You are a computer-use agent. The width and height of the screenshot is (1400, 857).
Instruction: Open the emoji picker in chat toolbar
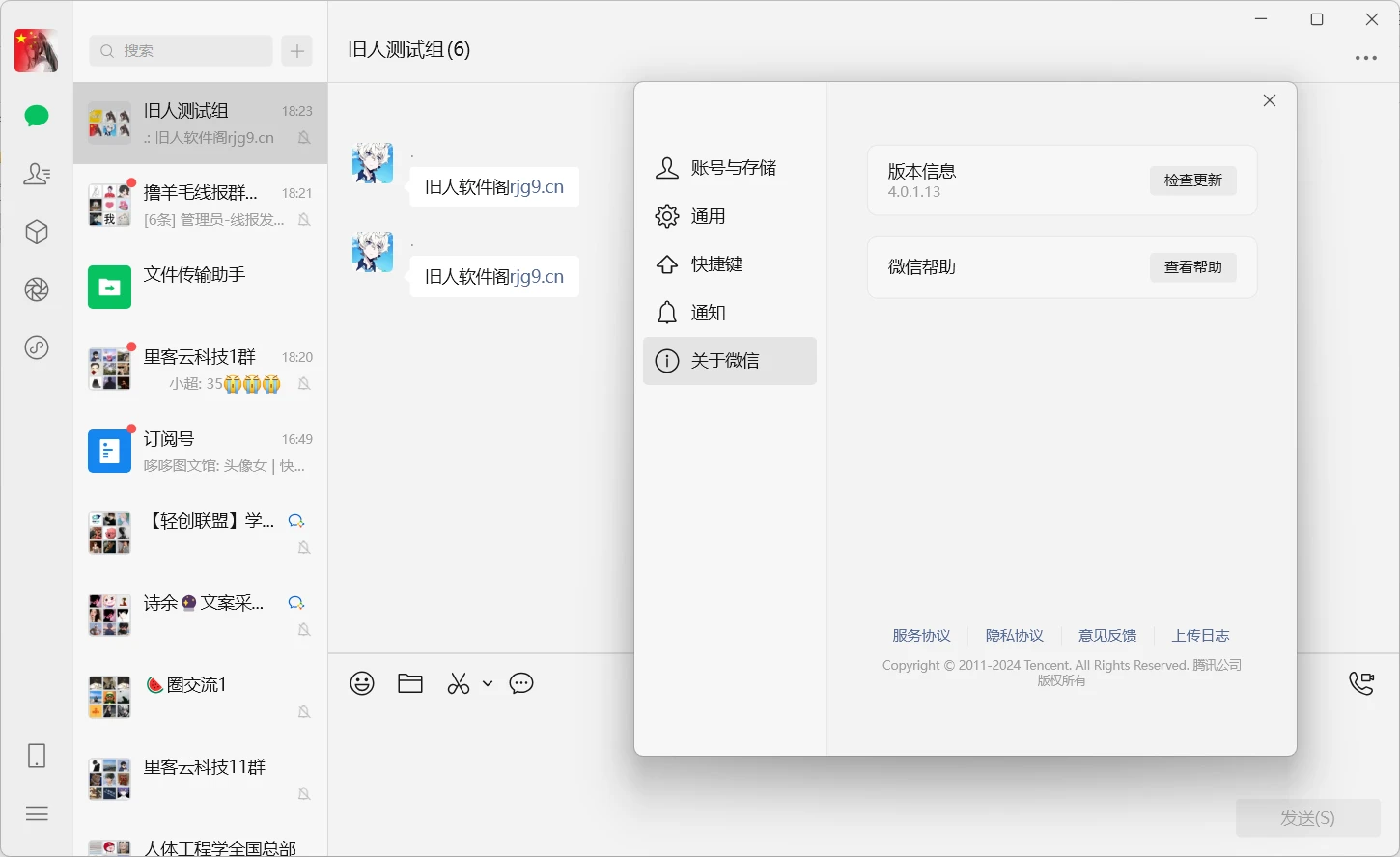(x=362, y=683)
